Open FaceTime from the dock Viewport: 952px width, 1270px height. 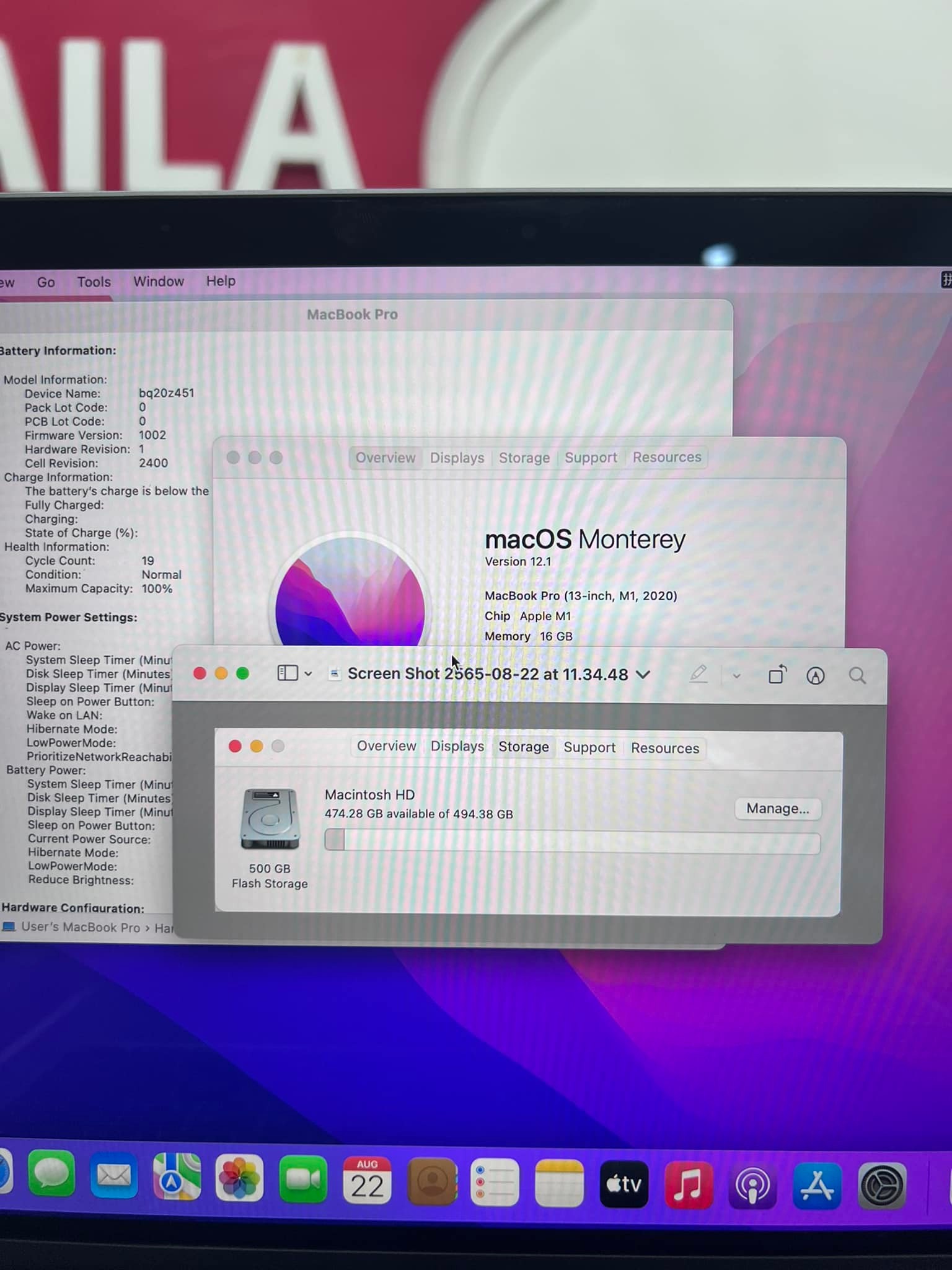(x=303, y=1180)
